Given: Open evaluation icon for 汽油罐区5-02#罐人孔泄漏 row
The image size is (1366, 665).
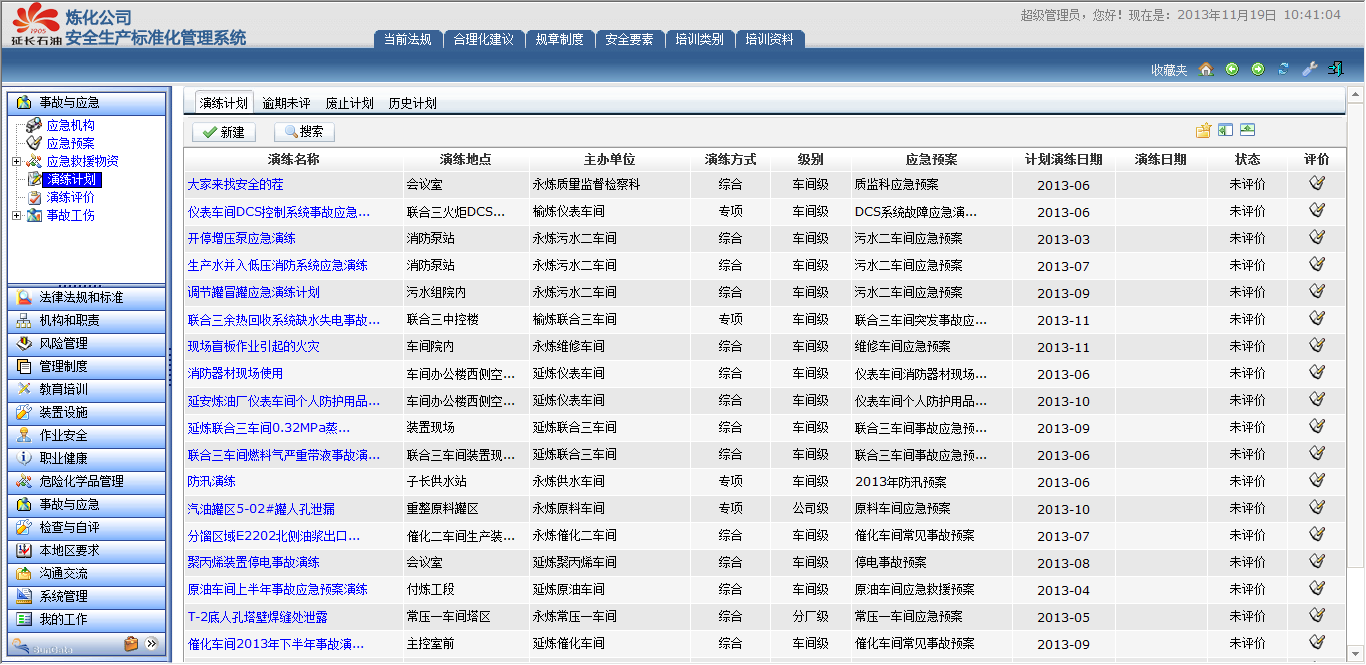Looking at the screenshot, I should 1317,507.
